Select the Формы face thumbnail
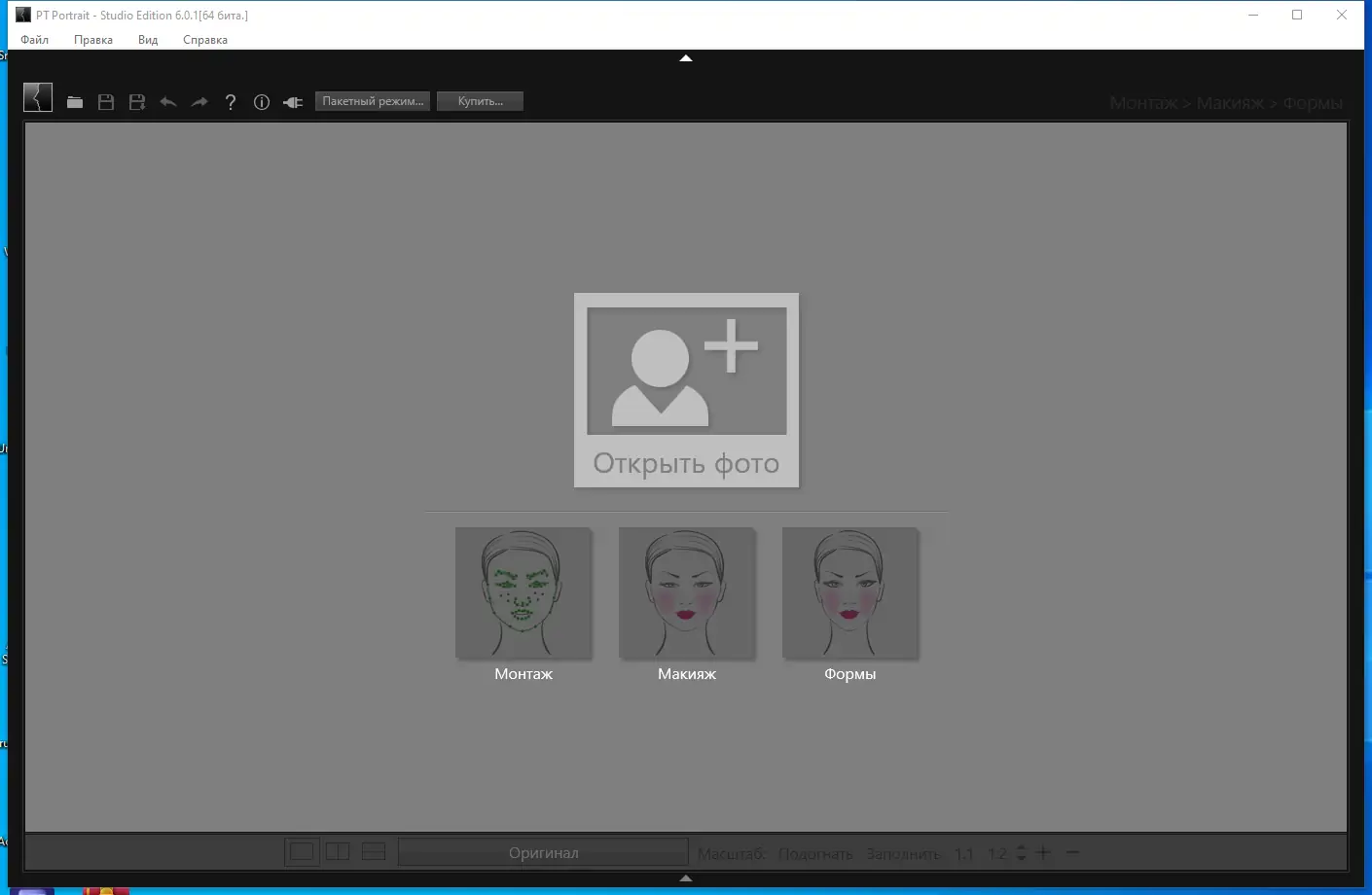 pyautogui.click(x=850, y=593)
